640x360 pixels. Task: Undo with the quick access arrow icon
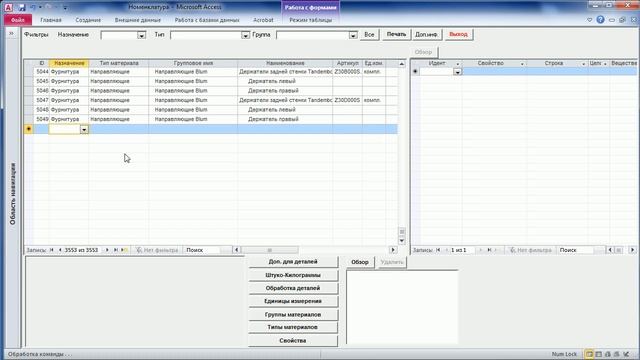click(33, 7)
